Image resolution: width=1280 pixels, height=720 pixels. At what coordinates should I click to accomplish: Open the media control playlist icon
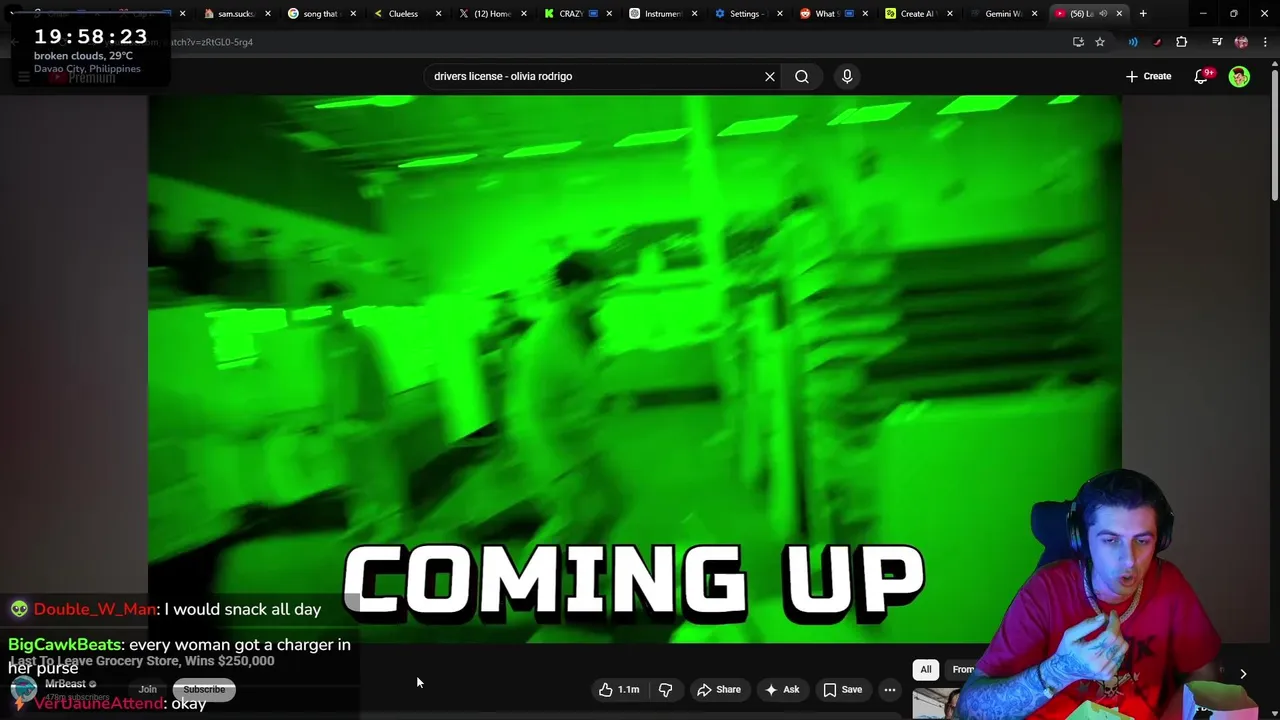coord(1217,42)
